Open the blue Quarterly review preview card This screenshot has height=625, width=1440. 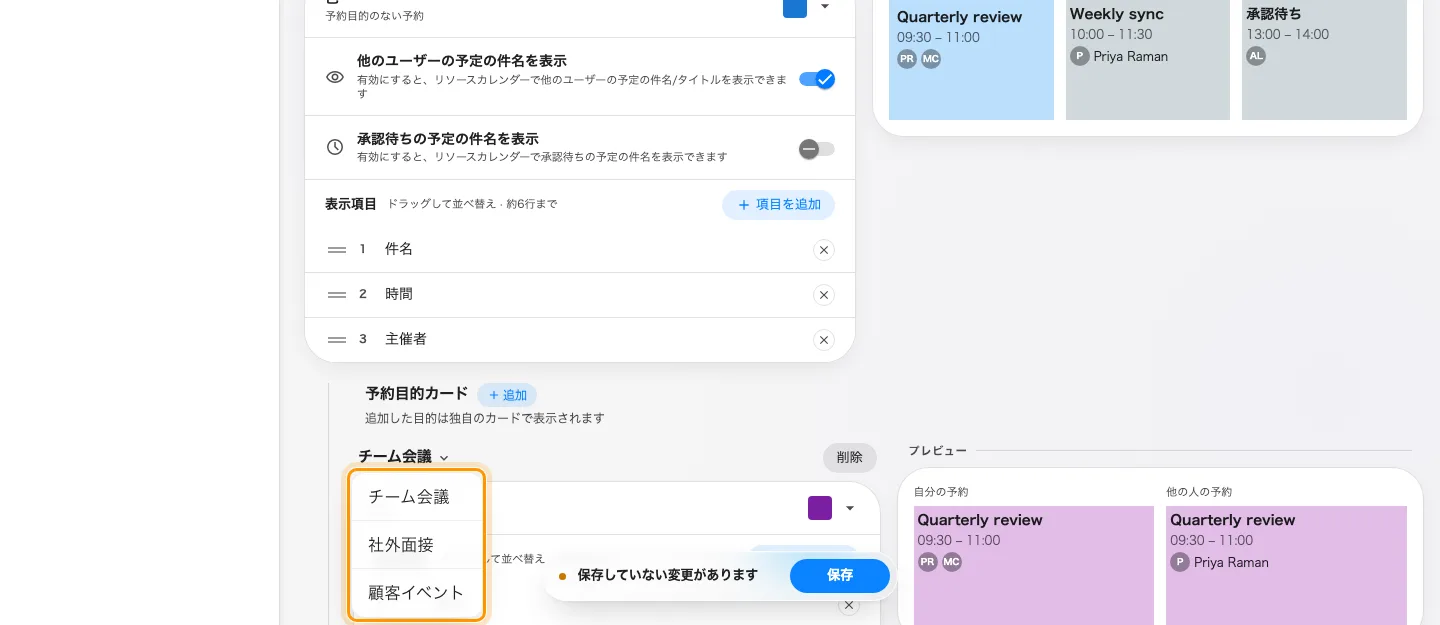point(971,60)
